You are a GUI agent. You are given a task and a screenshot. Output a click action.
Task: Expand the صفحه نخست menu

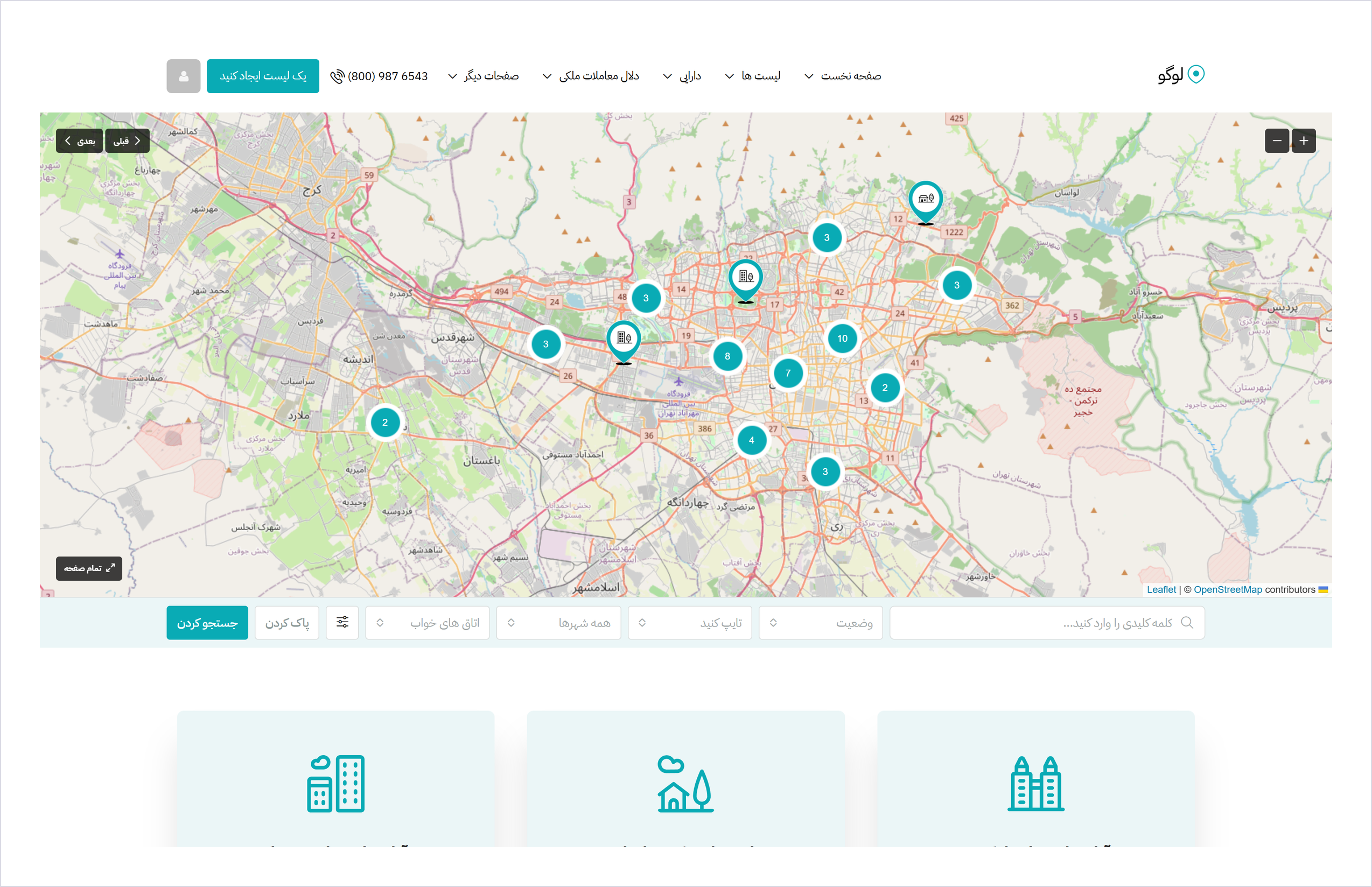(843, 76)
